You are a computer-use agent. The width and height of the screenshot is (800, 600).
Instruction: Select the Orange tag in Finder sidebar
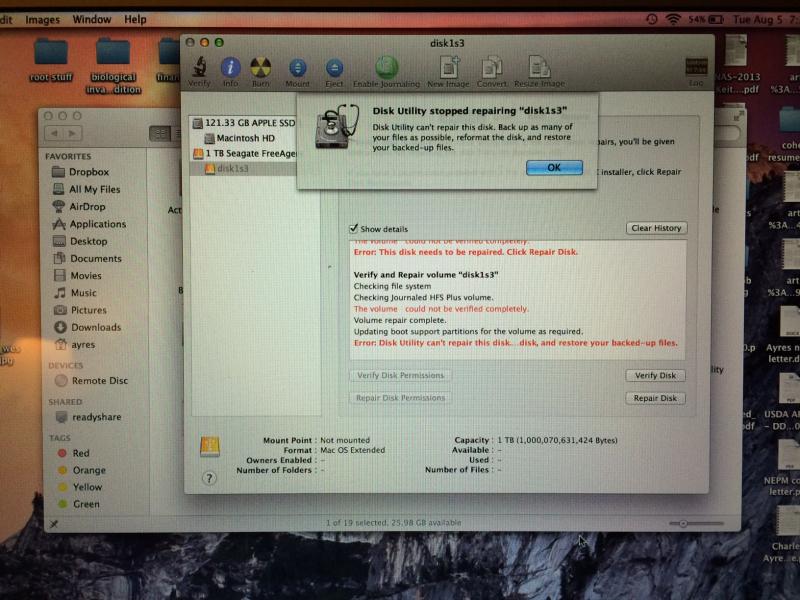coord(82,470)
